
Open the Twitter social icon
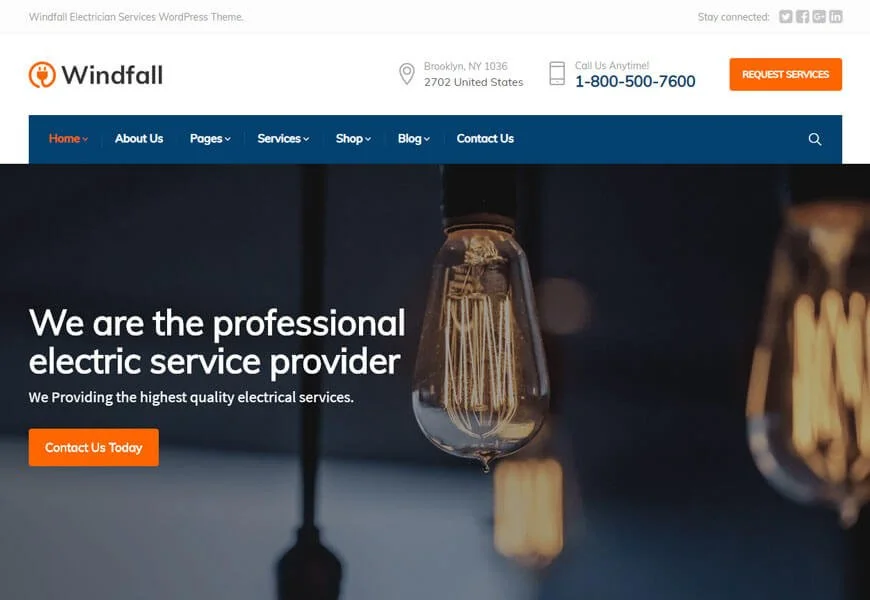pos(786,17)
